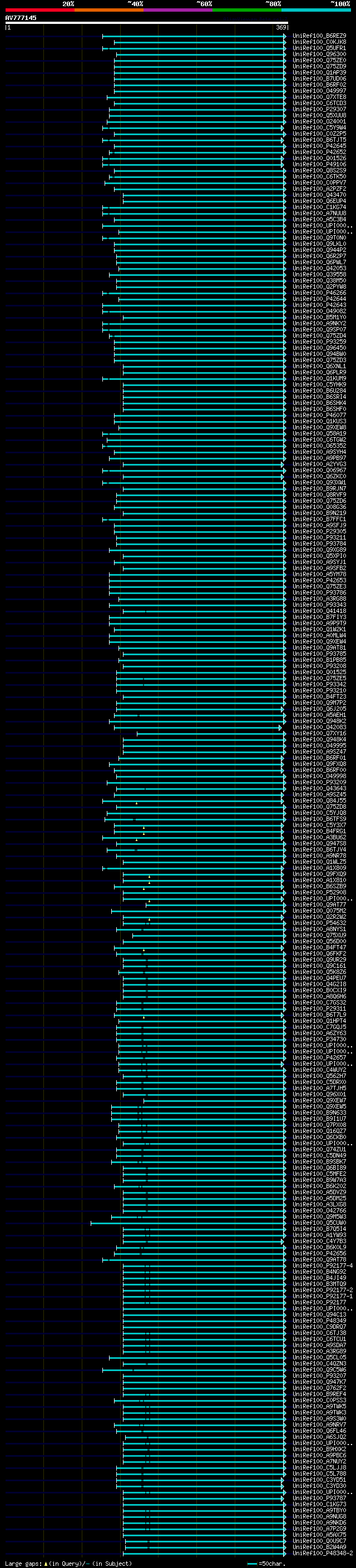Screen dimensions: 356x1568
Task: Select hit label UniRef100_C5Y9W4
Action: [x=319, y=128]
